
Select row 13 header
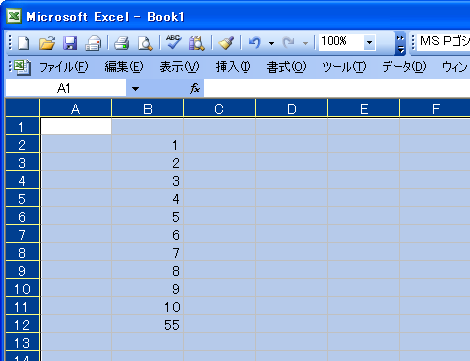pos(22,342)
